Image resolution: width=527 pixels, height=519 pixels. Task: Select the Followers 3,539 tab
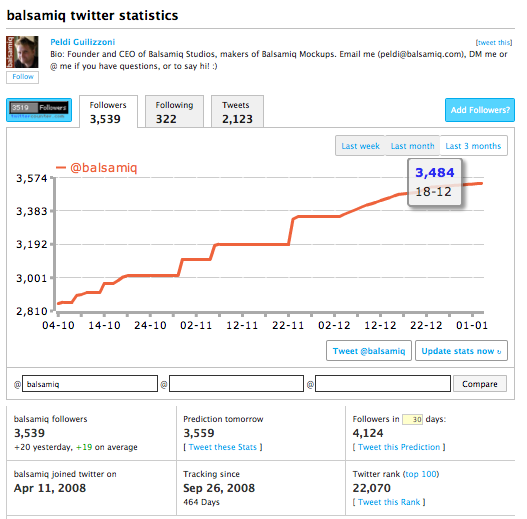tap(108, 112)
